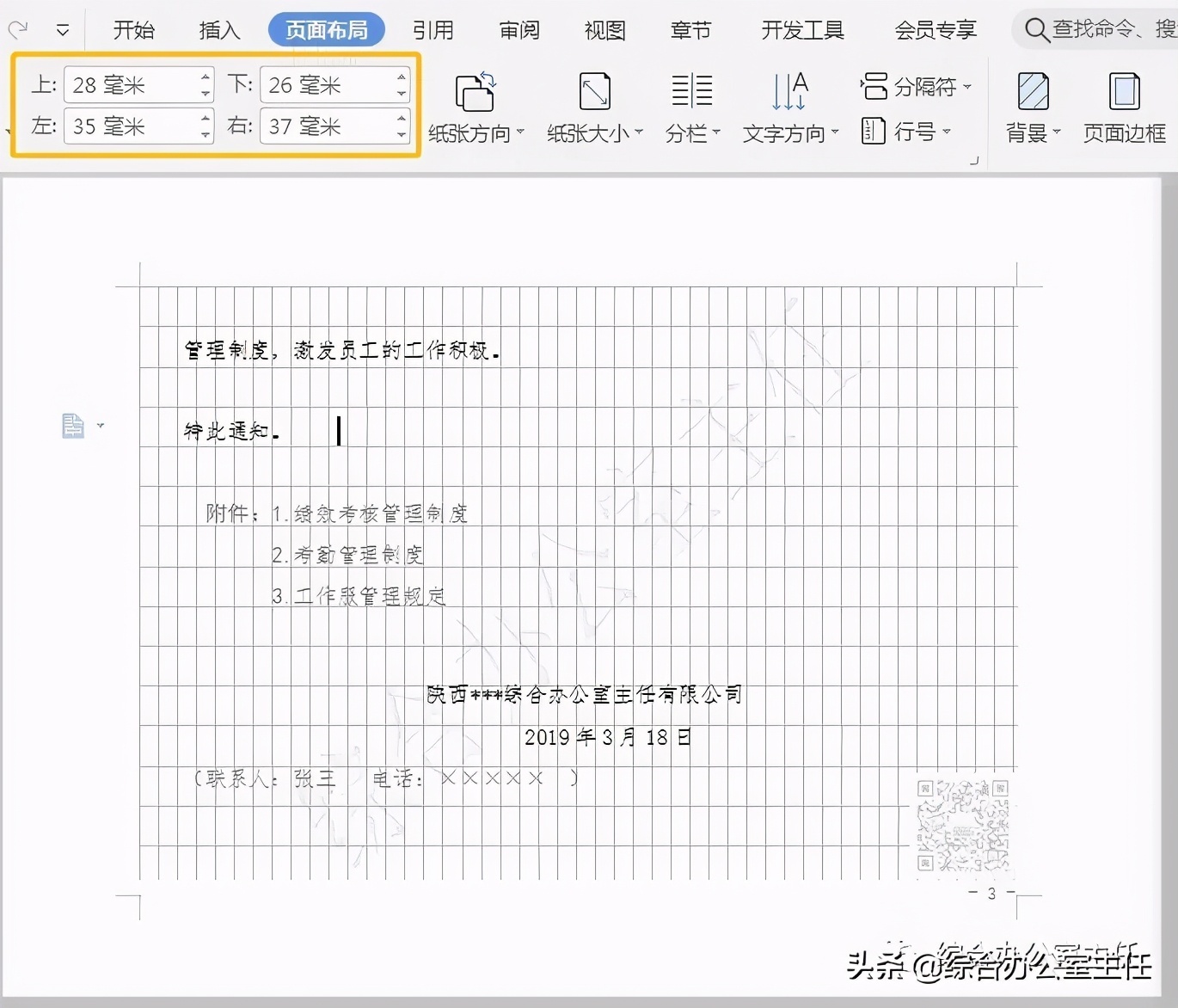
Task: Increase the 上 top margin with up arrow
Action: click(204, 77)
